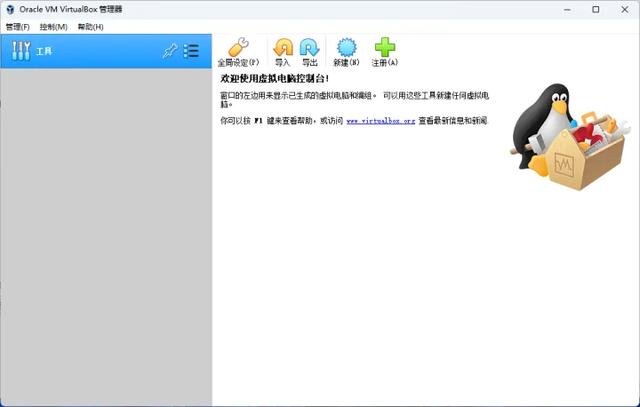The width and height of the screenshot is (640, 407).
Task: Click the pin icon in Tools row
Action: point(170,51)
